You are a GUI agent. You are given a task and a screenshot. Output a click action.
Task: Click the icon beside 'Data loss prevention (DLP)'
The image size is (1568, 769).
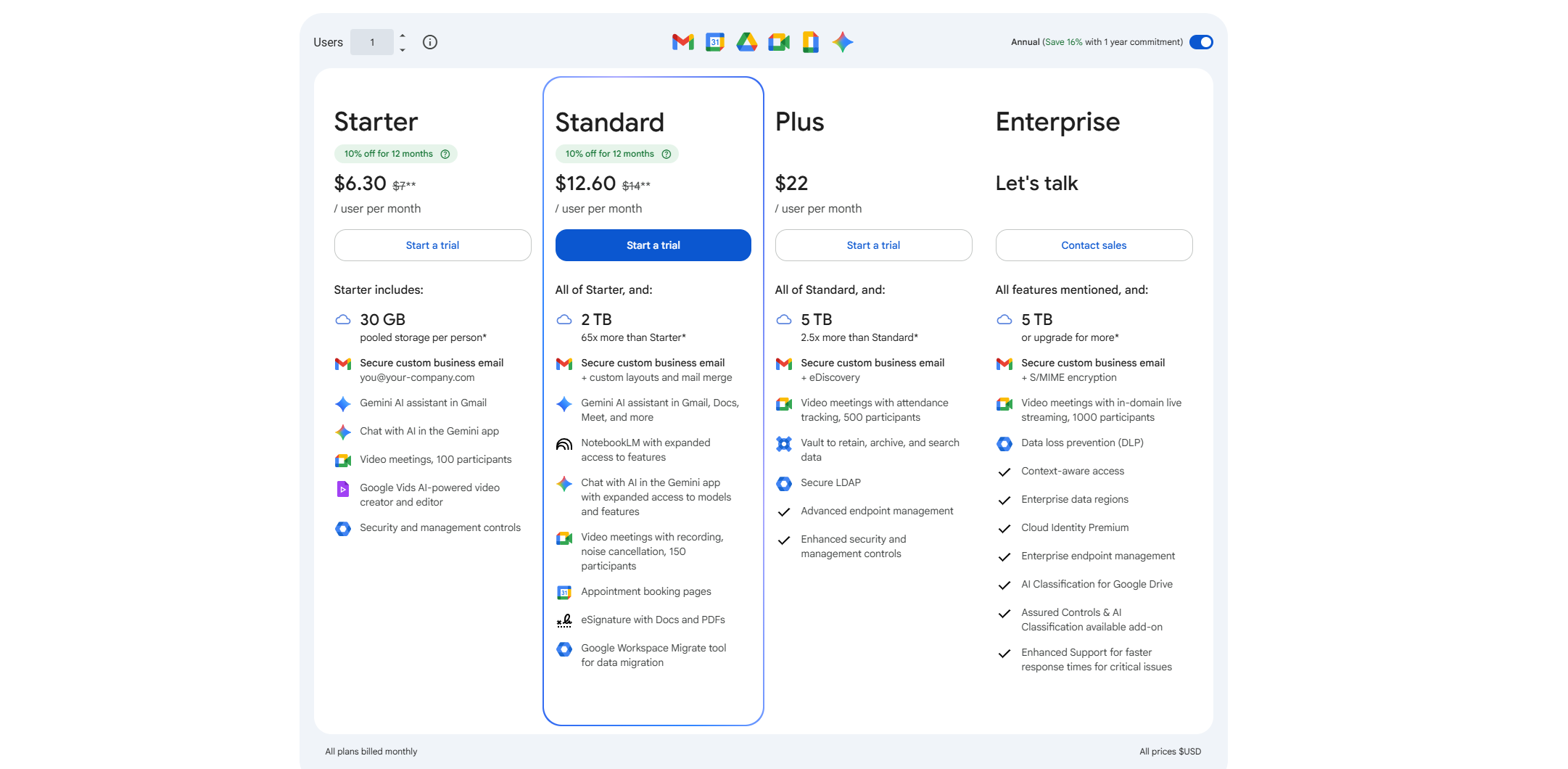pyautogui.click(x=1004, y=443)
